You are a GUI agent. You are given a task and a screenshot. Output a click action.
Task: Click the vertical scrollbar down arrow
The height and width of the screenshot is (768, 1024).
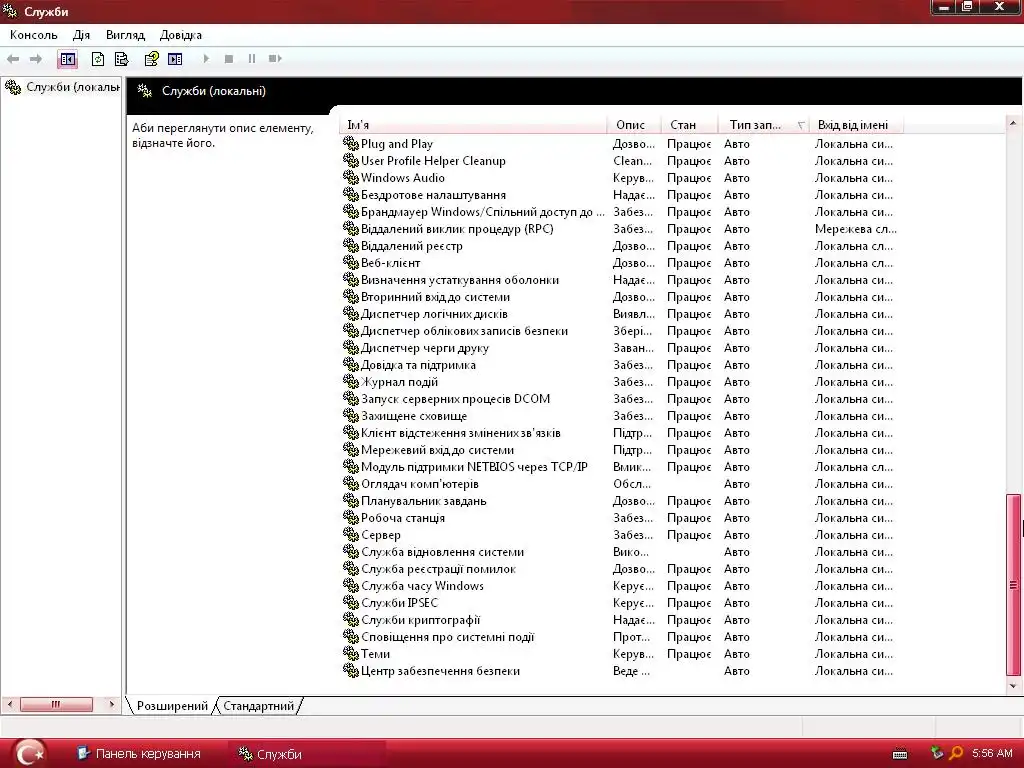pos(1013,686)
